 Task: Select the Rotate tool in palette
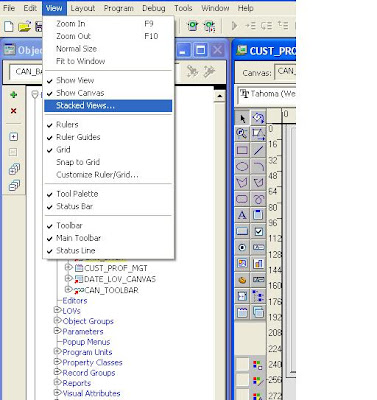(x=258, y=118)
